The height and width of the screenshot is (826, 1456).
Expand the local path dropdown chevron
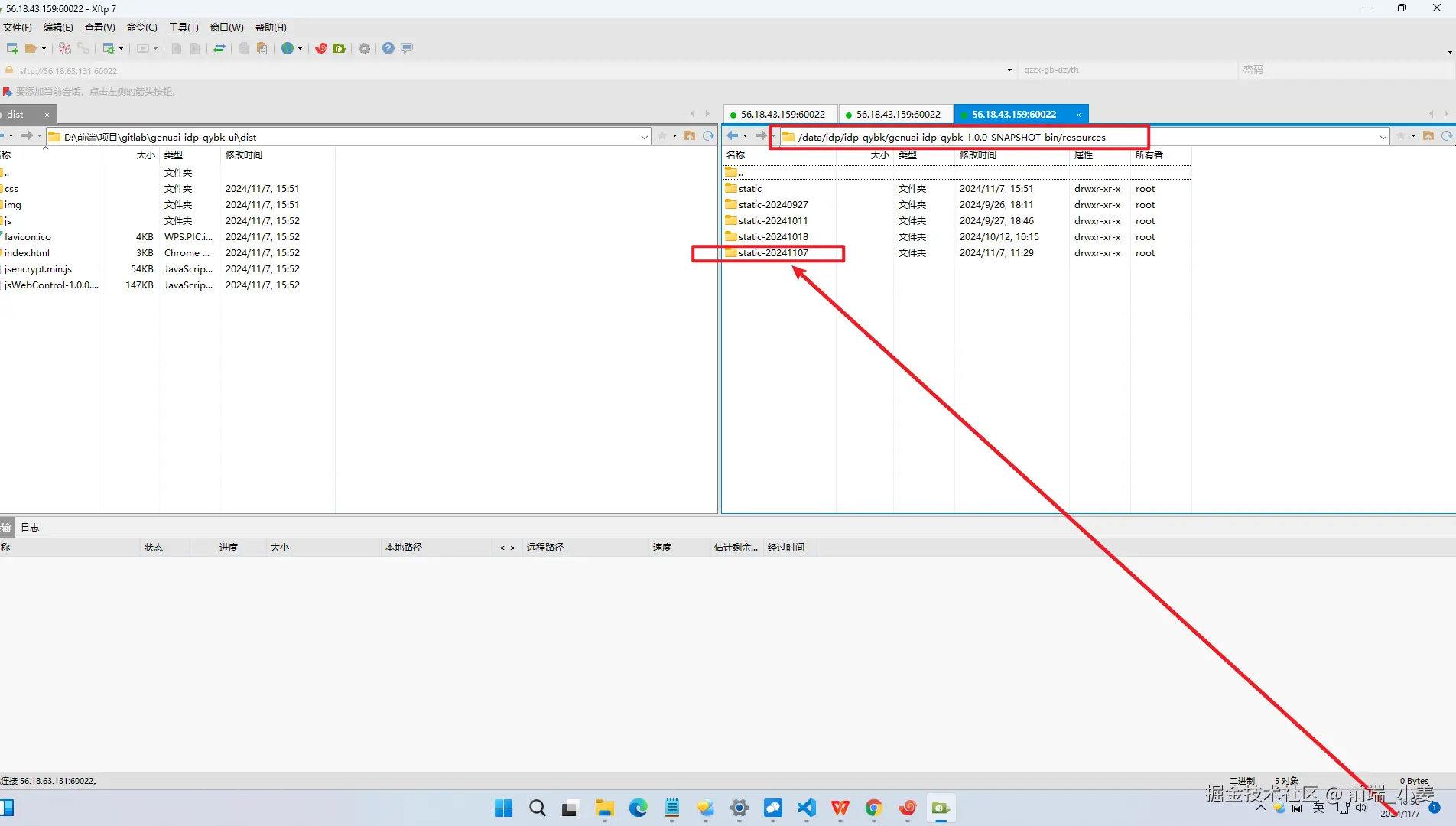(x=645, y=137)
